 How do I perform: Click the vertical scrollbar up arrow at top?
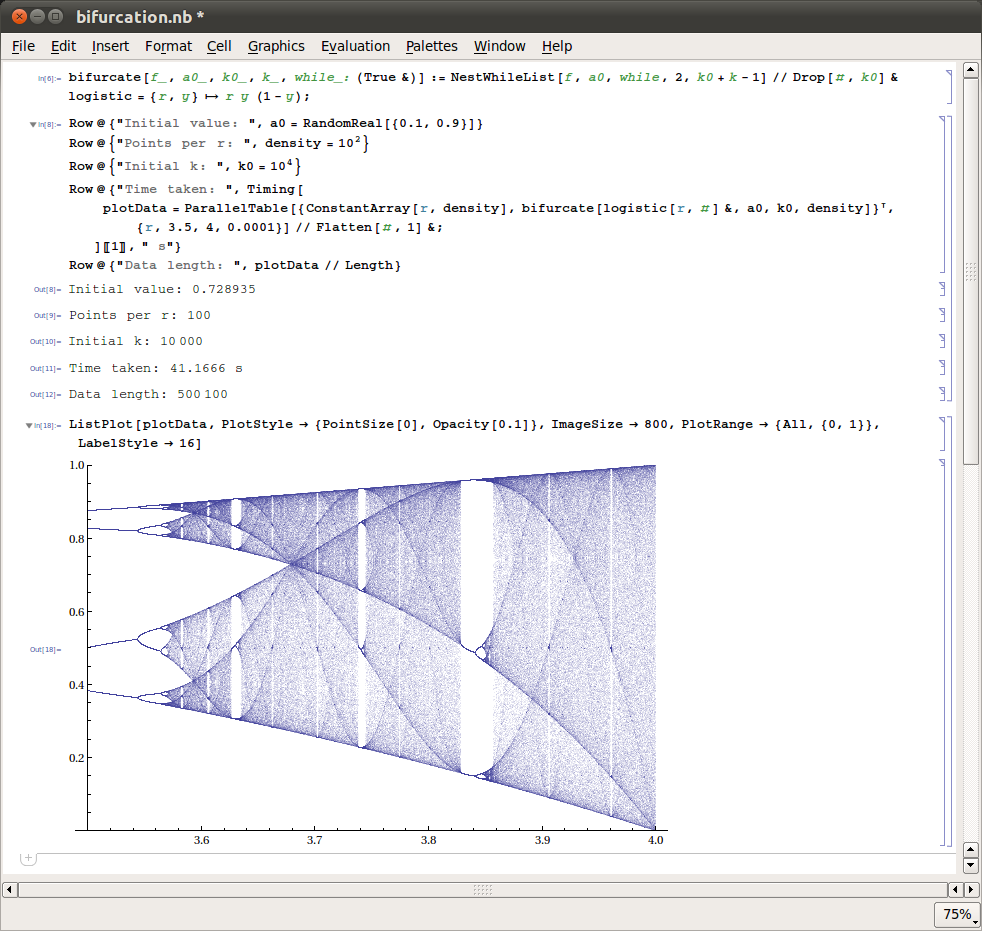point(969,70)
